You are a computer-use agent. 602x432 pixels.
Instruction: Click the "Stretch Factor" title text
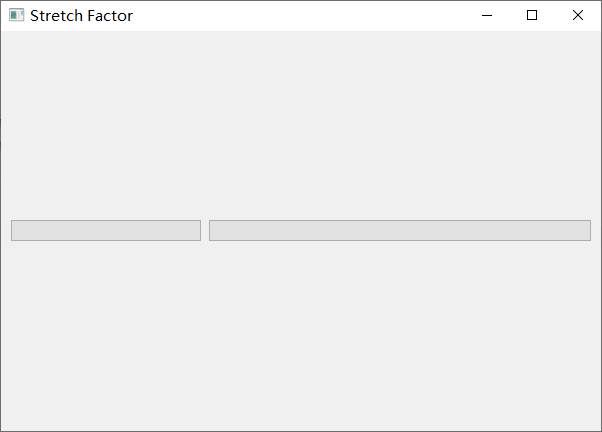[x=81, y=16]
